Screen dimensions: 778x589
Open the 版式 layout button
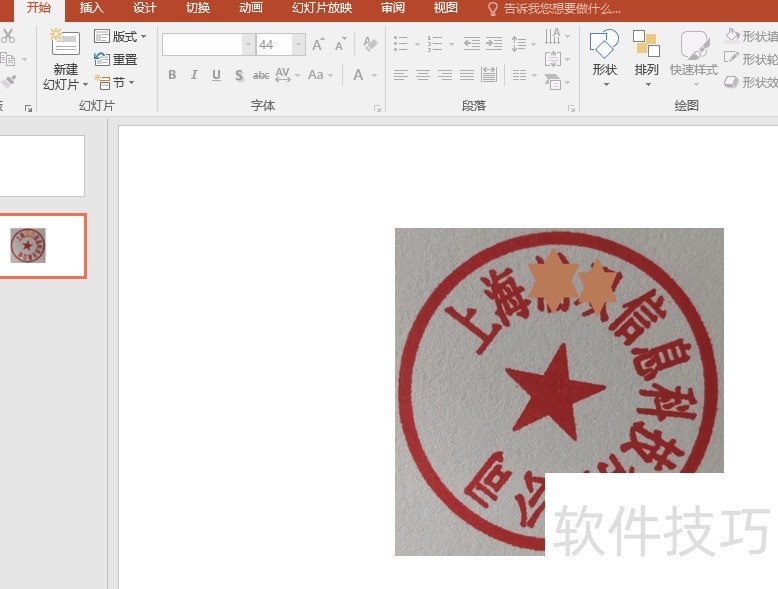point(120,36)
